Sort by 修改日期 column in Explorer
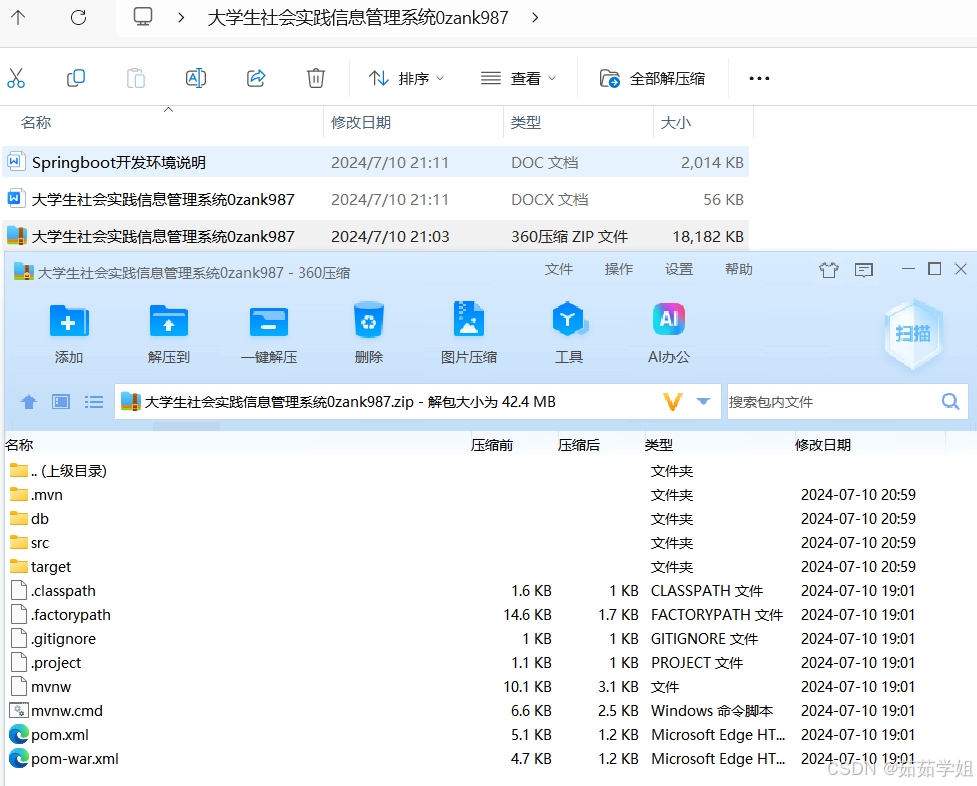This screenshot has height=786, width=977. pos(361,123)
